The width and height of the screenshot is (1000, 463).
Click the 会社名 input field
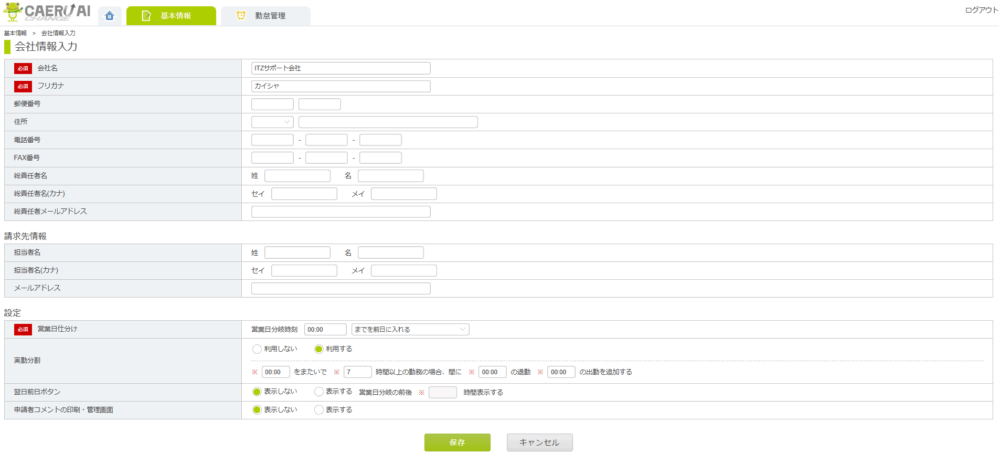[340, 68]
